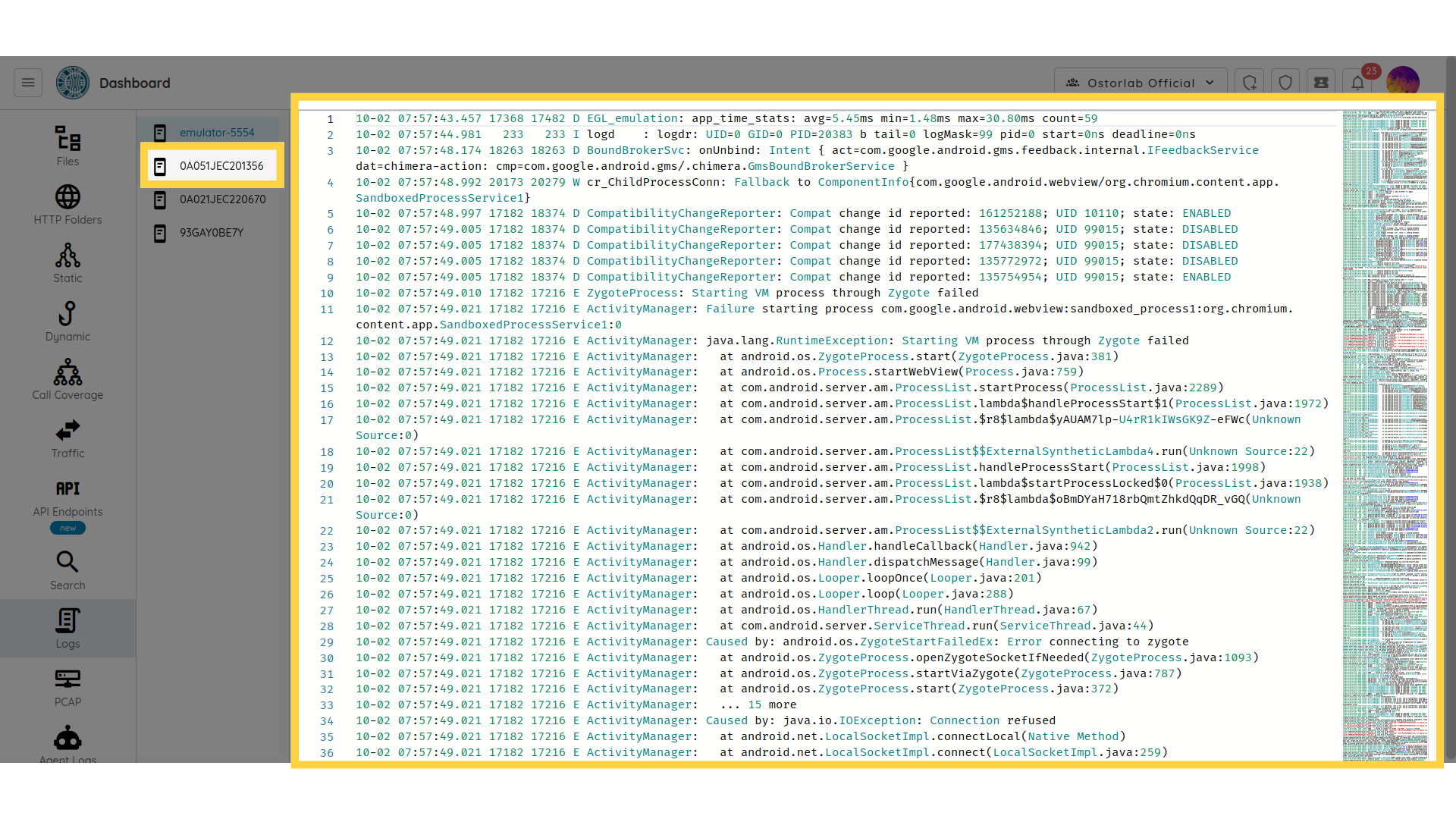Viewport: 1456px width, 819px height.
Task: Open API Endpoints section
Action: tap(67, 497)
